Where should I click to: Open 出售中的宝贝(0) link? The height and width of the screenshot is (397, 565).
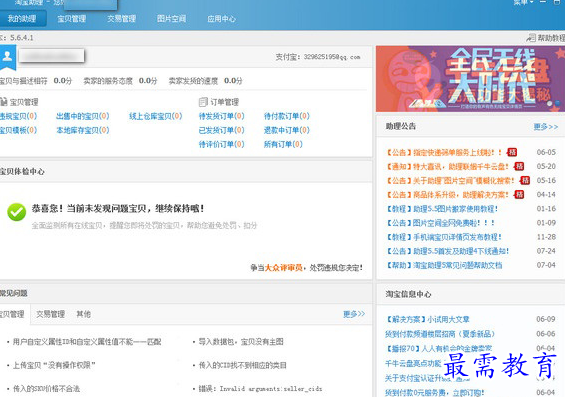[83, 116]
